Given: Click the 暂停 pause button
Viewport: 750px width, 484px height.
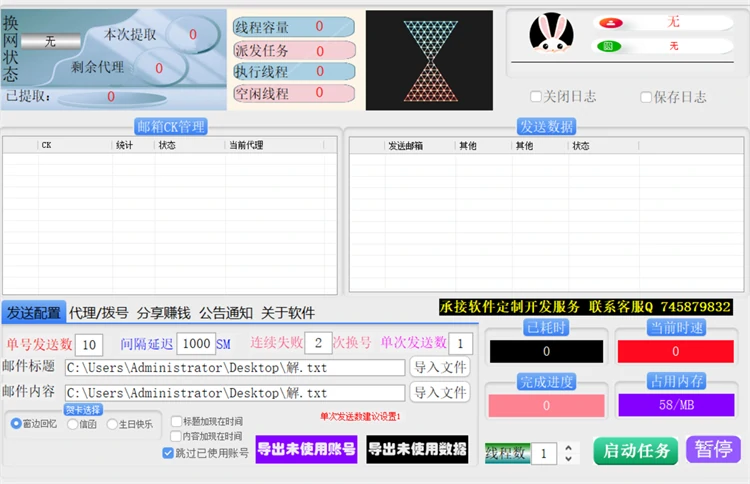Looking at the screenshot, I should click(x=713, y=449).
